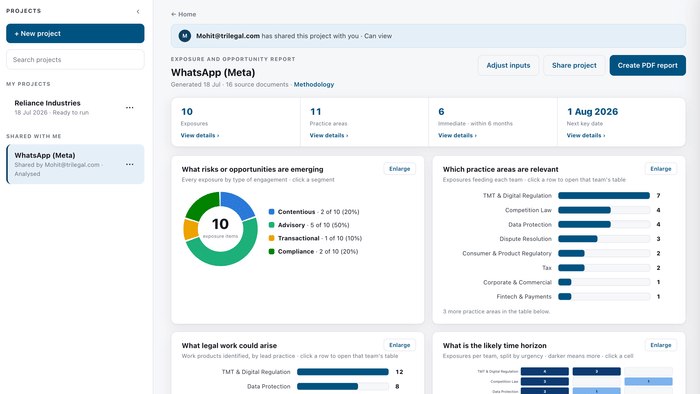Click the blue Contentious donut segment
Image resolution: width=700 pixels, height=394 pixels.
(239, 204)
